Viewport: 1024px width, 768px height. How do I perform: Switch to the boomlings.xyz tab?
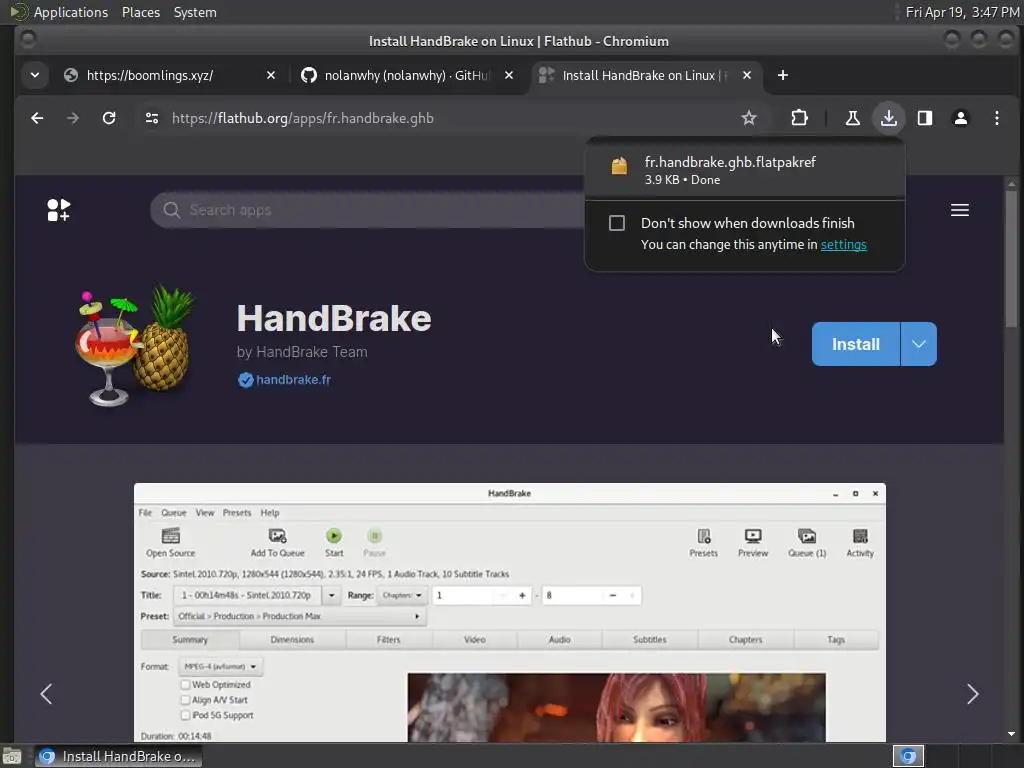click(x=150, y=75)
